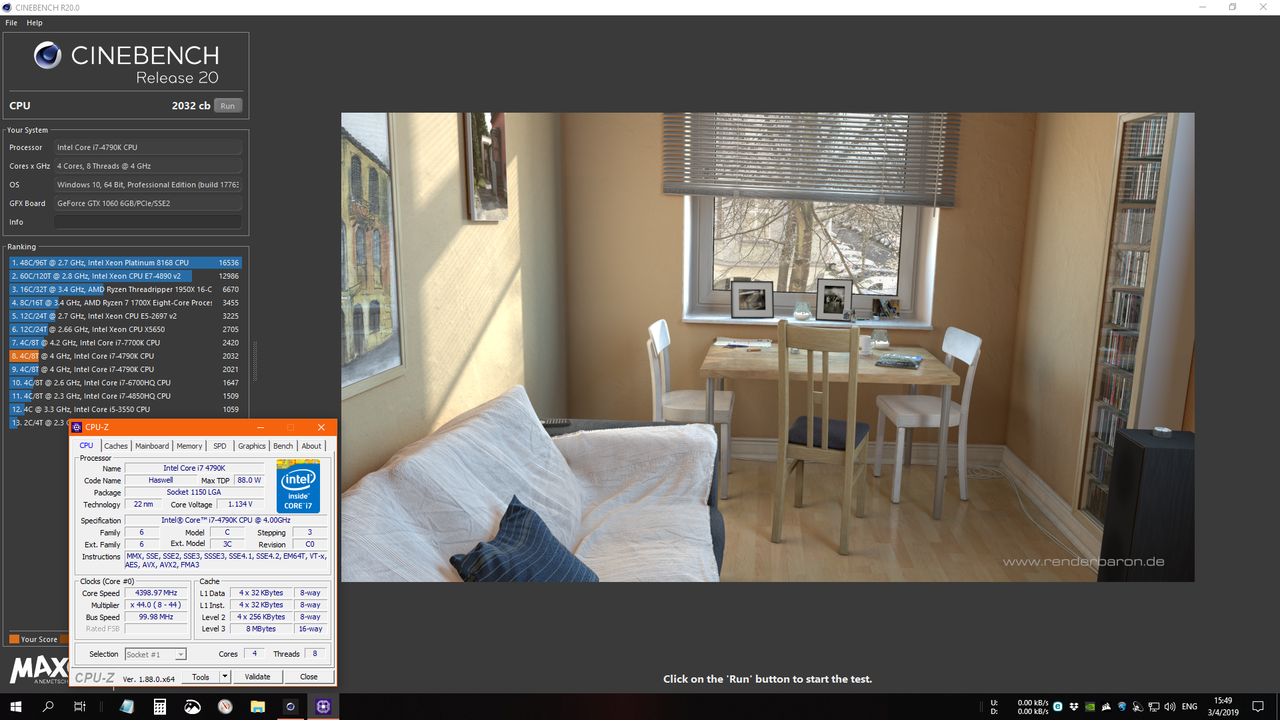Select ranking row 7 Core i7-7700K
Viewport: 1280px width, 720px height.
(x=126, y=343)
